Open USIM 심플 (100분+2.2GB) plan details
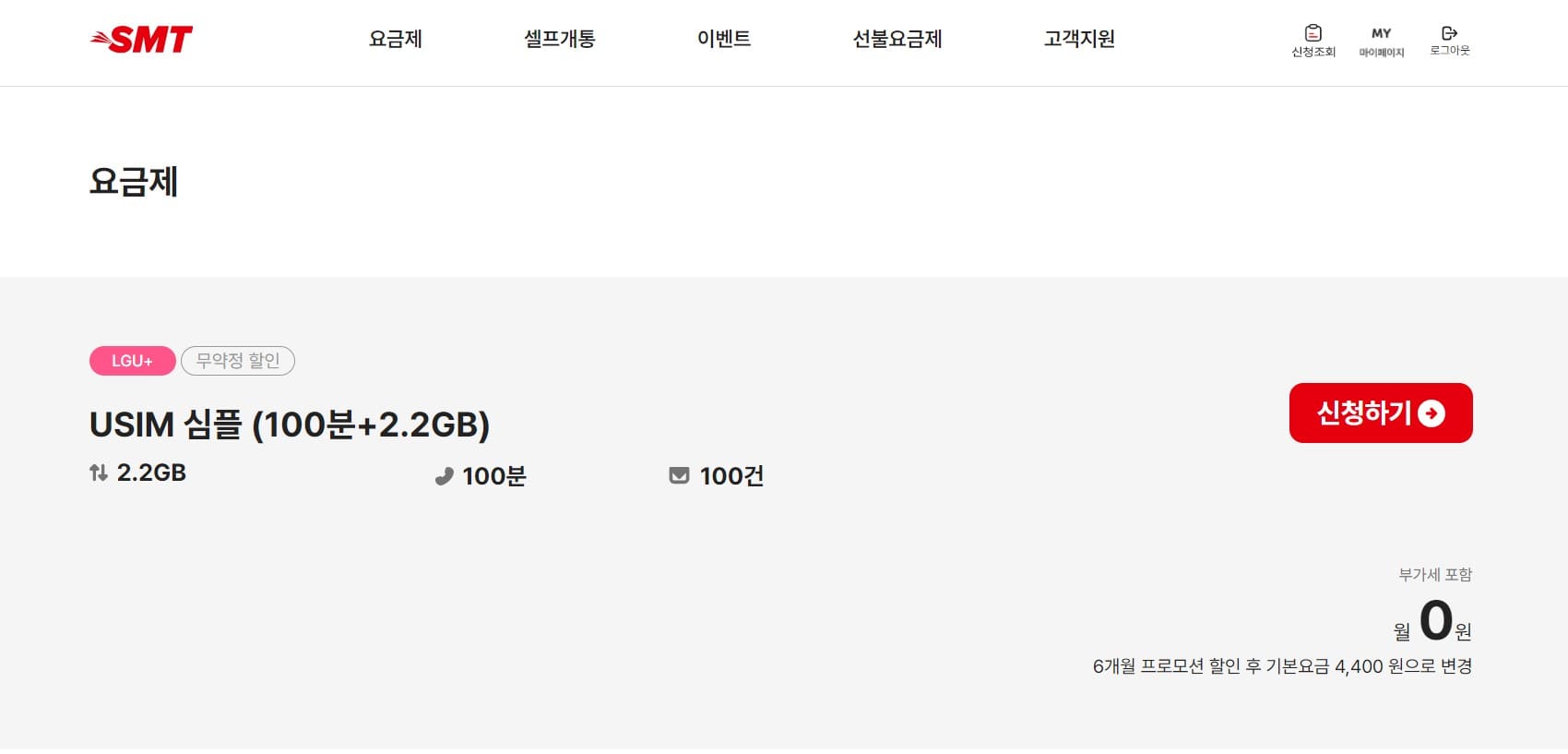 click(x=291, y=425)
